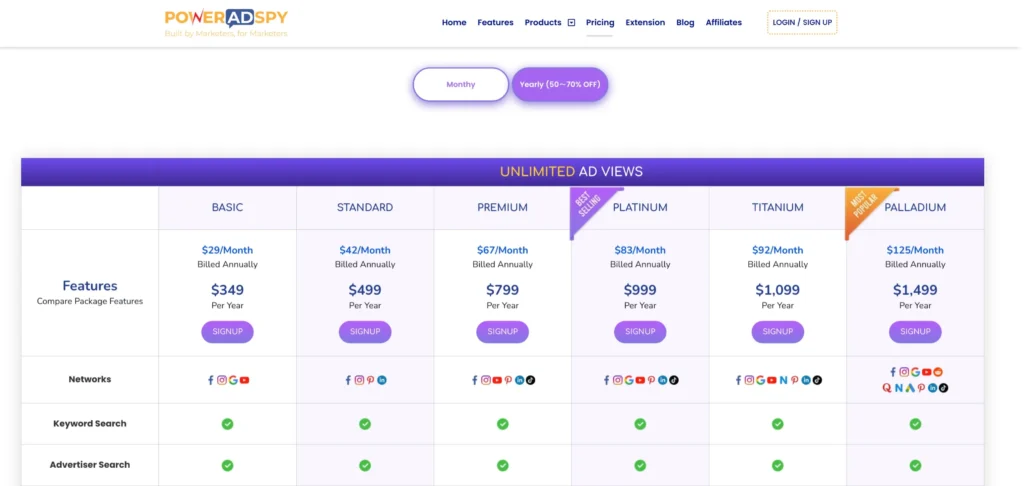The image size is (1024, 486).
Task: Select Yearly (50-70% OFF) billing
Action: point(559,85)
